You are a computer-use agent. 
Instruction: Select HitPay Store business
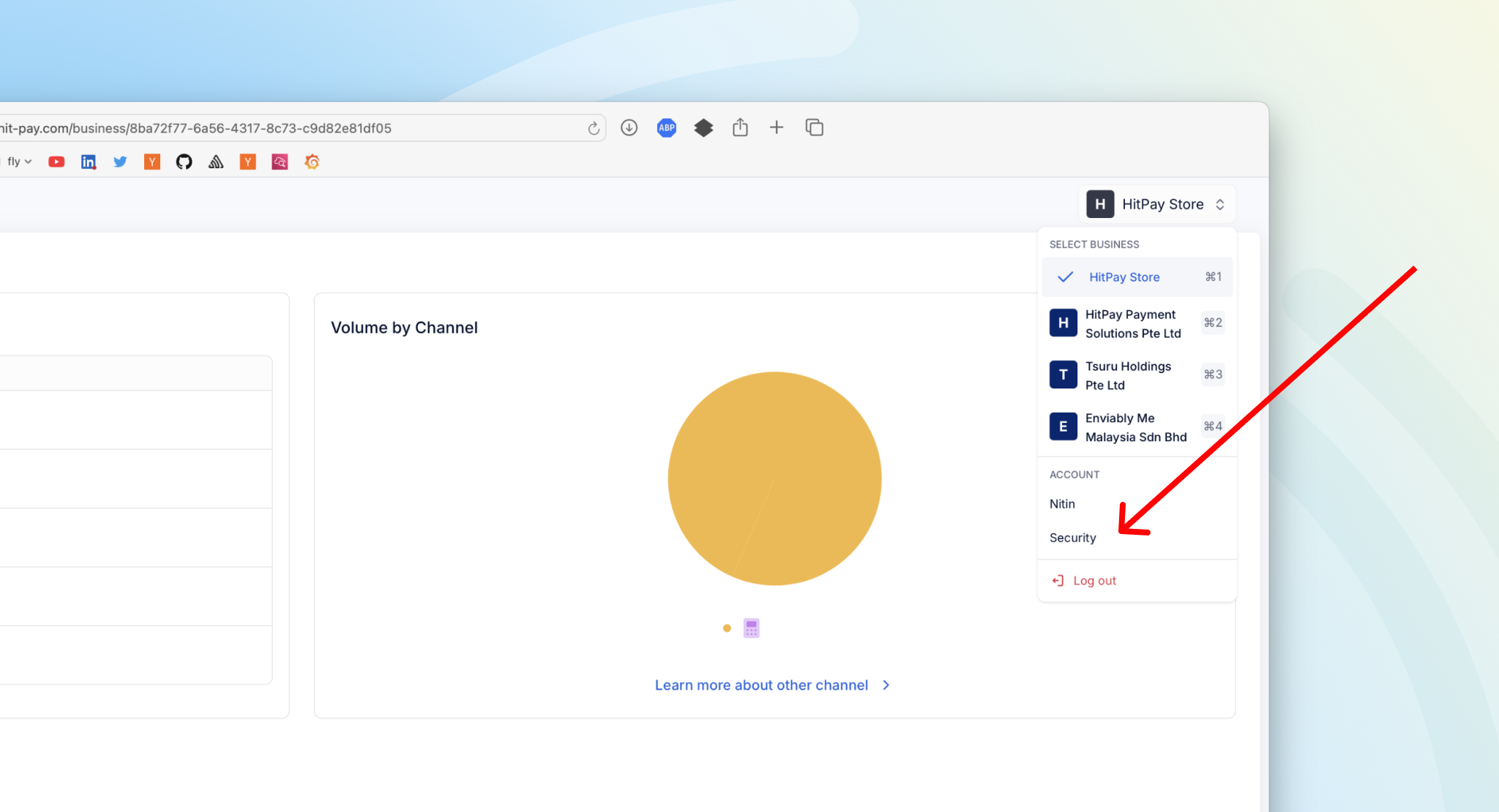(x=1137, y=277)
